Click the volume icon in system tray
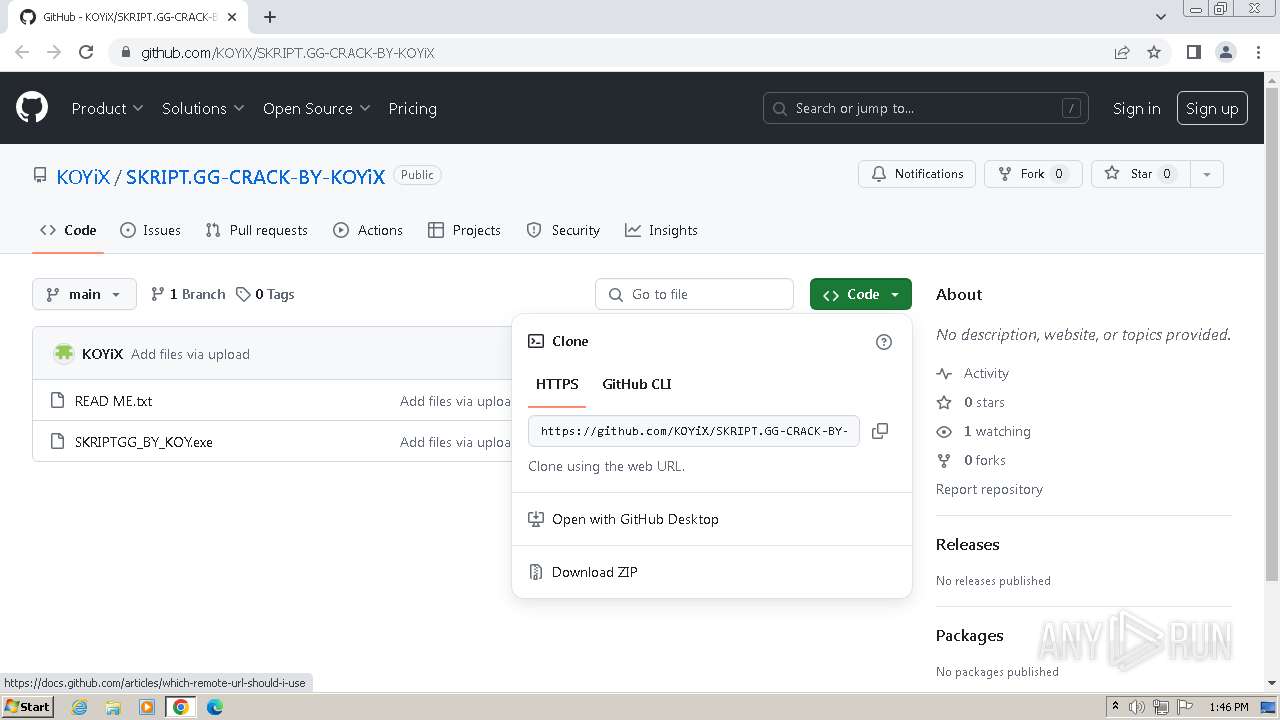 tap(1137, 707)
